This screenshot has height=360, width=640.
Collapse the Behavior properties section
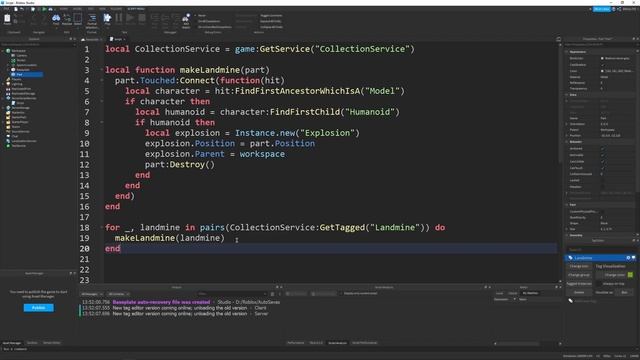pos(566,142)
